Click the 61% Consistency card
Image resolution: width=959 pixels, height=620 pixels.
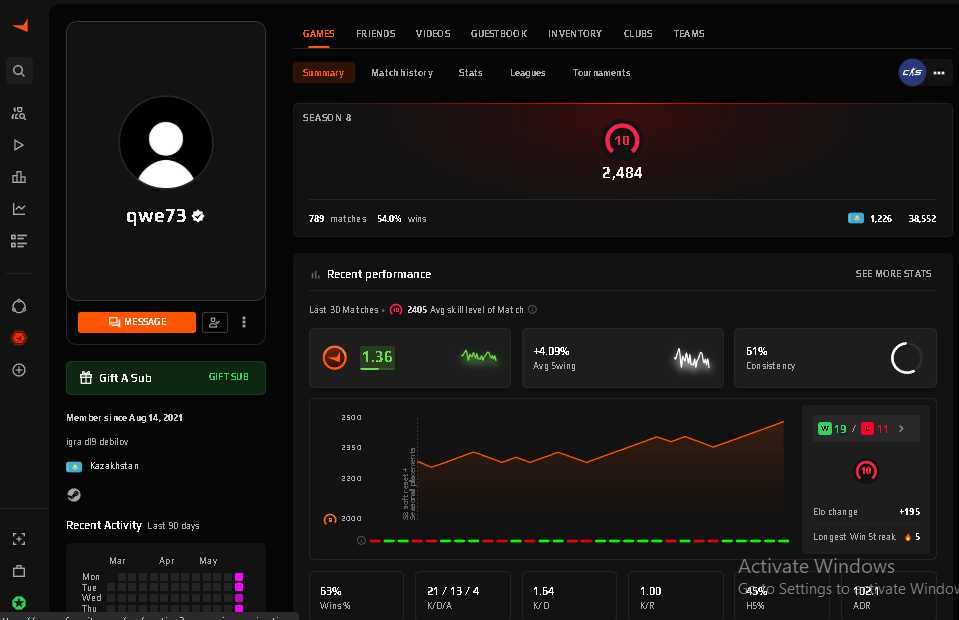pyautogui.click(x=835, y=358)
